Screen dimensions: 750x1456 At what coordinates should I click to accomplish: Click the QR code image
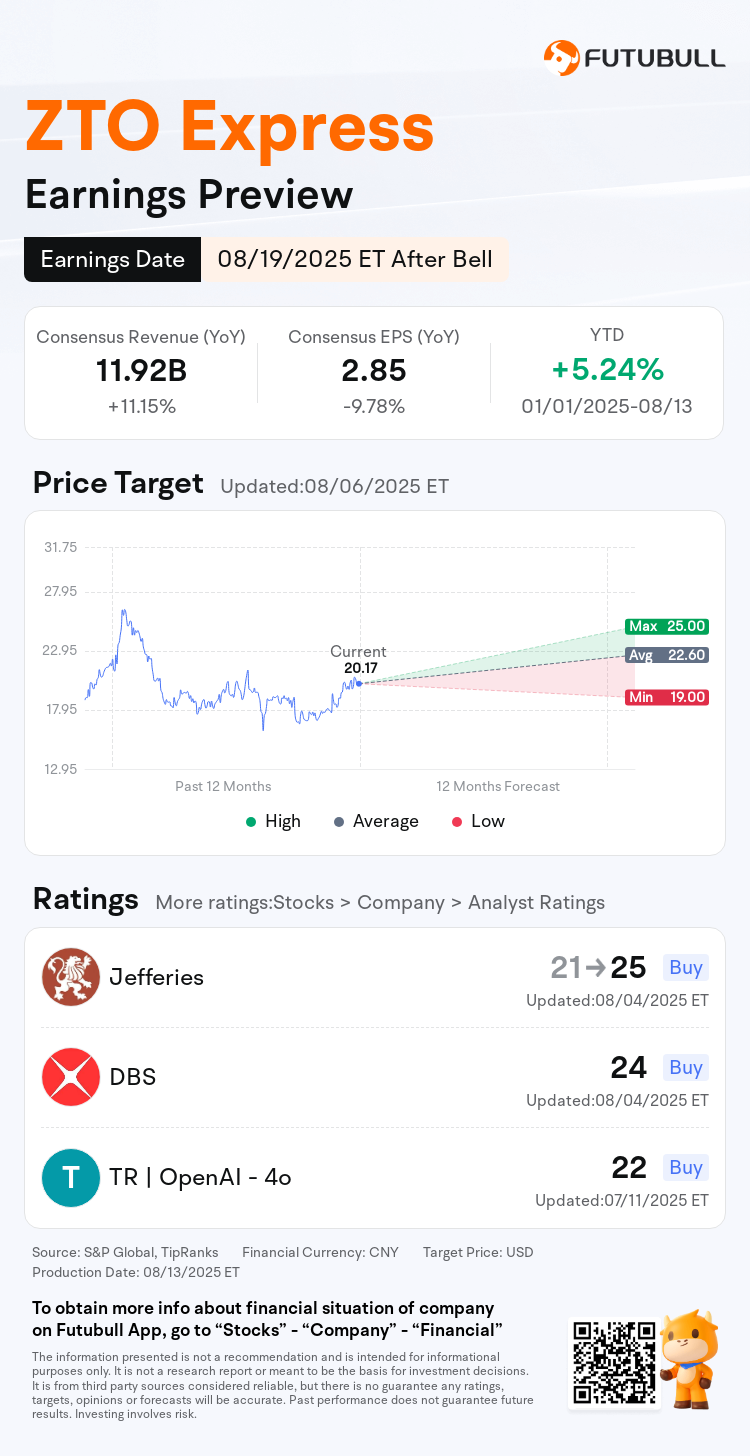(613, 1361)
